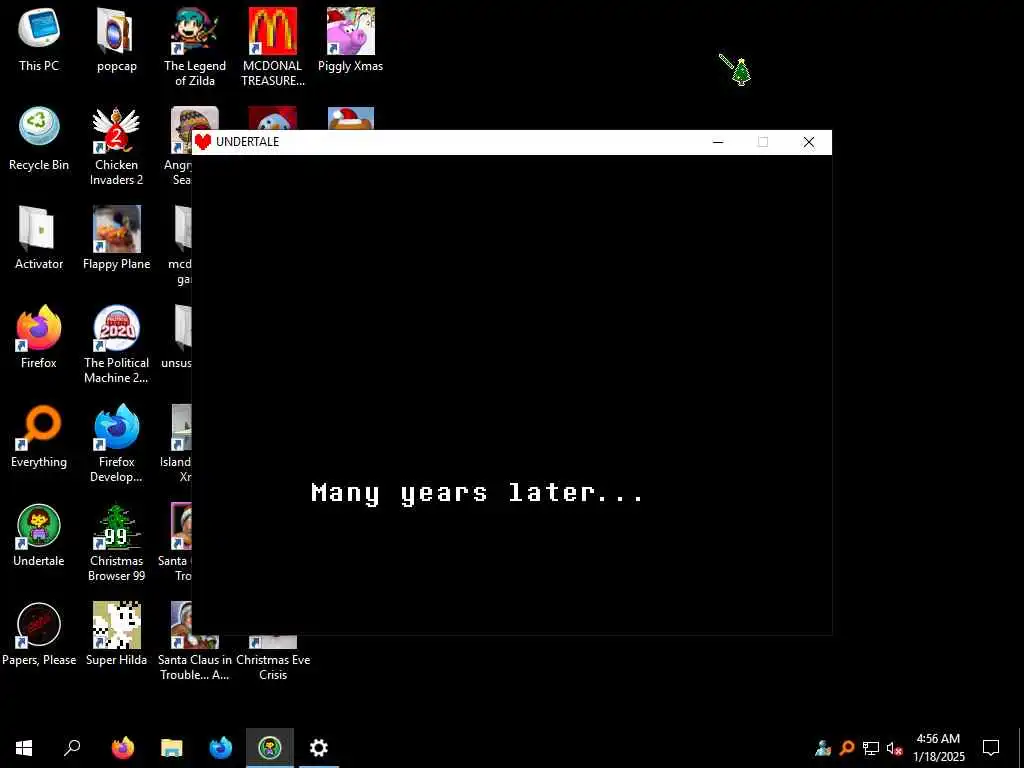Open File Explorer from the taskbar
1024x768 pixels.
(172, 748)
